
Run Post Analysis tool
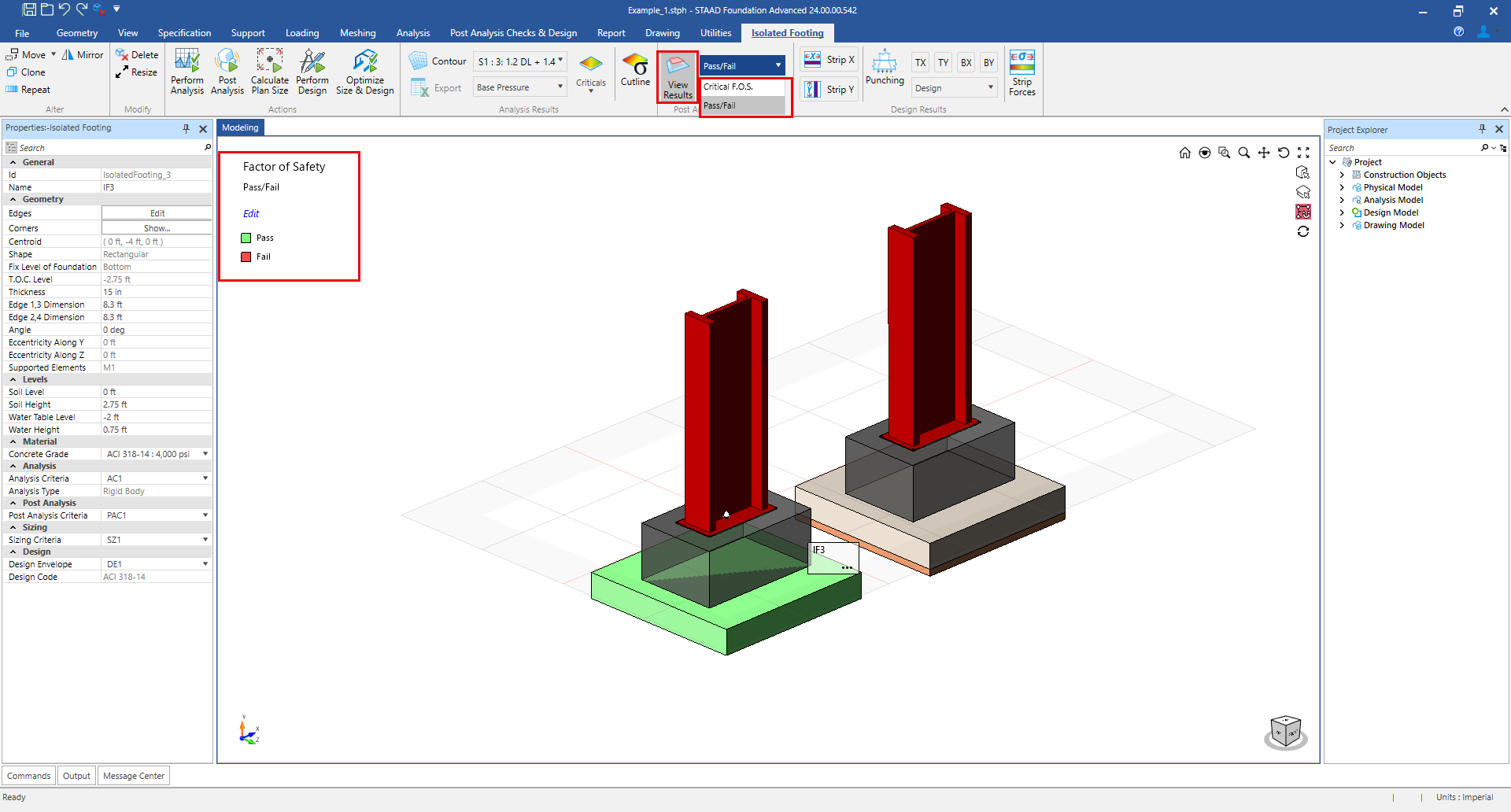pyautogui.click(x=227, y=72)
